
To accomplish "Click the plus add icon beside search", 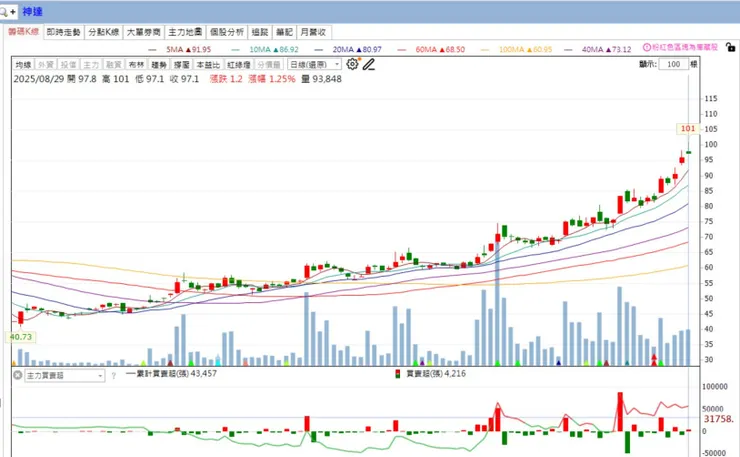I will point(13,12).
